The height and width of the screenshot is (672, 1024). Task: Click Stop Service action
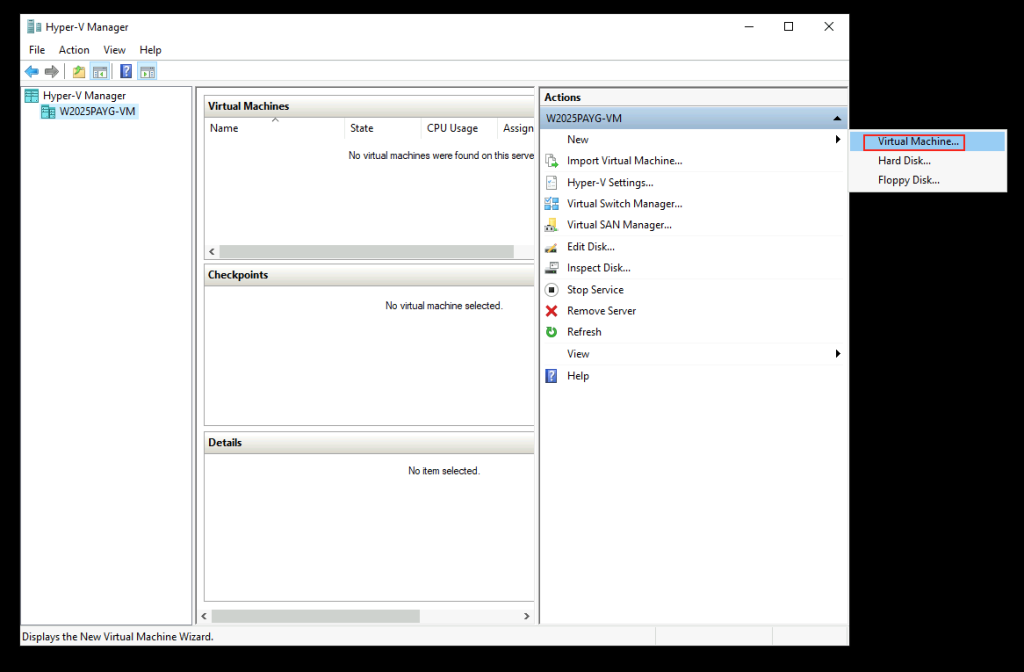pos(595,289)
